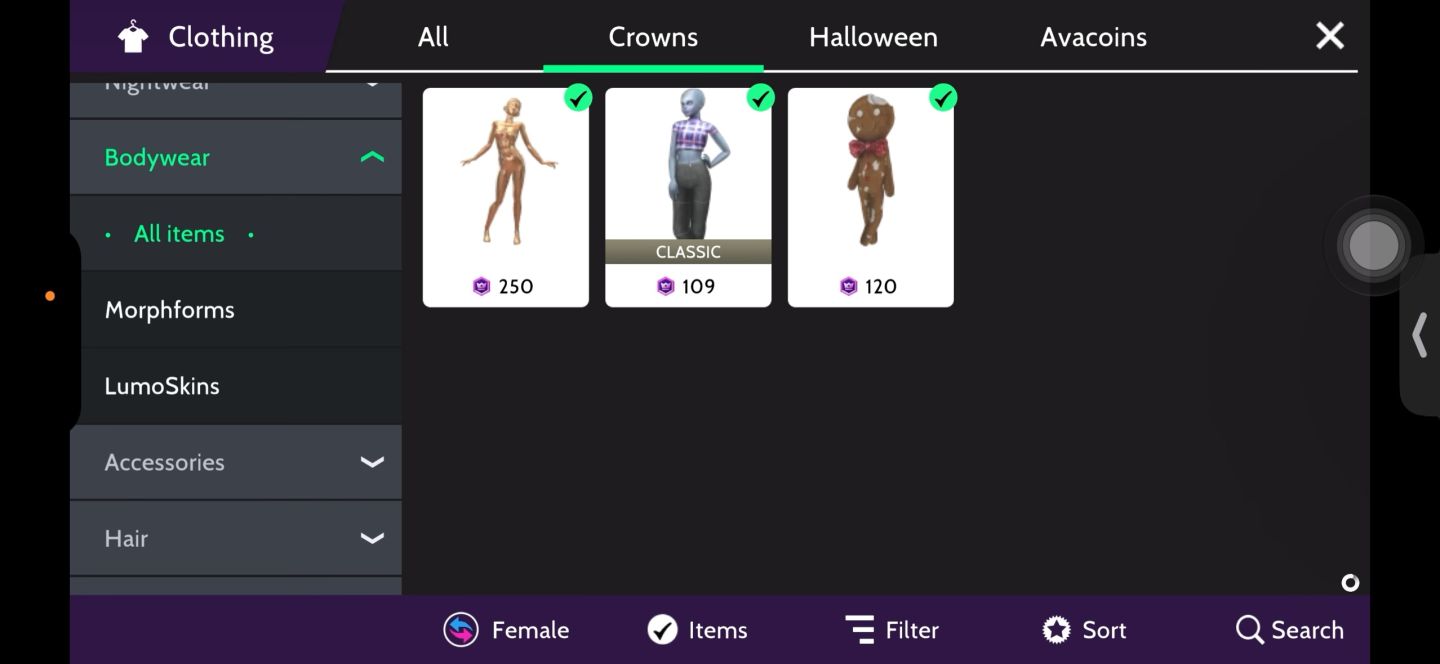This screenshot has height=664, width=1440.
Task: Choose All items under Bodywear
Action: point(180,234)
